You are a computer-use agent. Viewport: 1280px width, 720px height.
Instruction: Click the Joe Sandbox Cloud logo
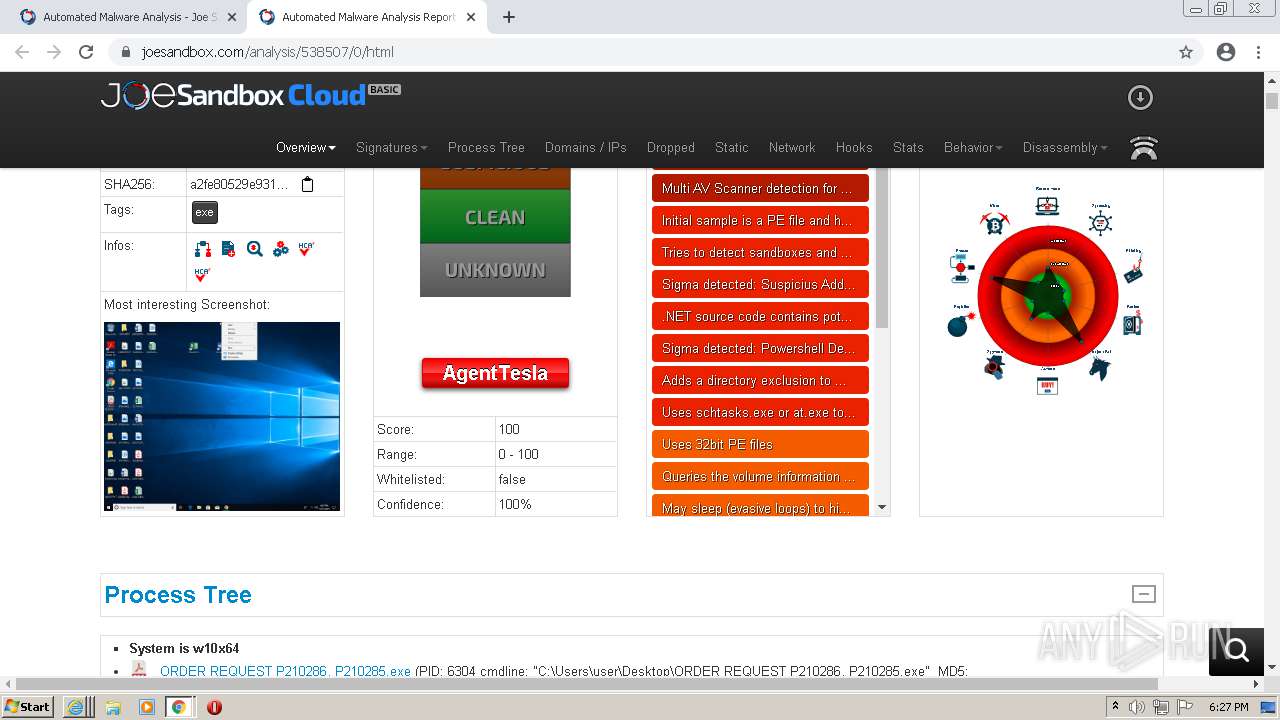[250, 95]
